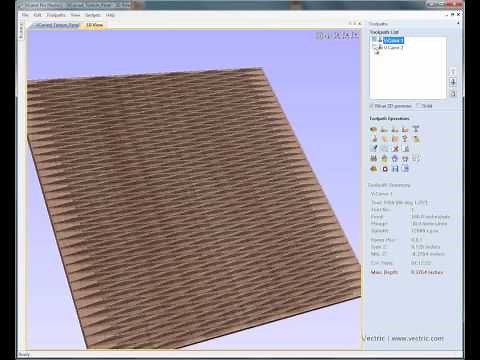Create a Texture toolpath
This screenshot has width=480, height=360.
(395, 139)
